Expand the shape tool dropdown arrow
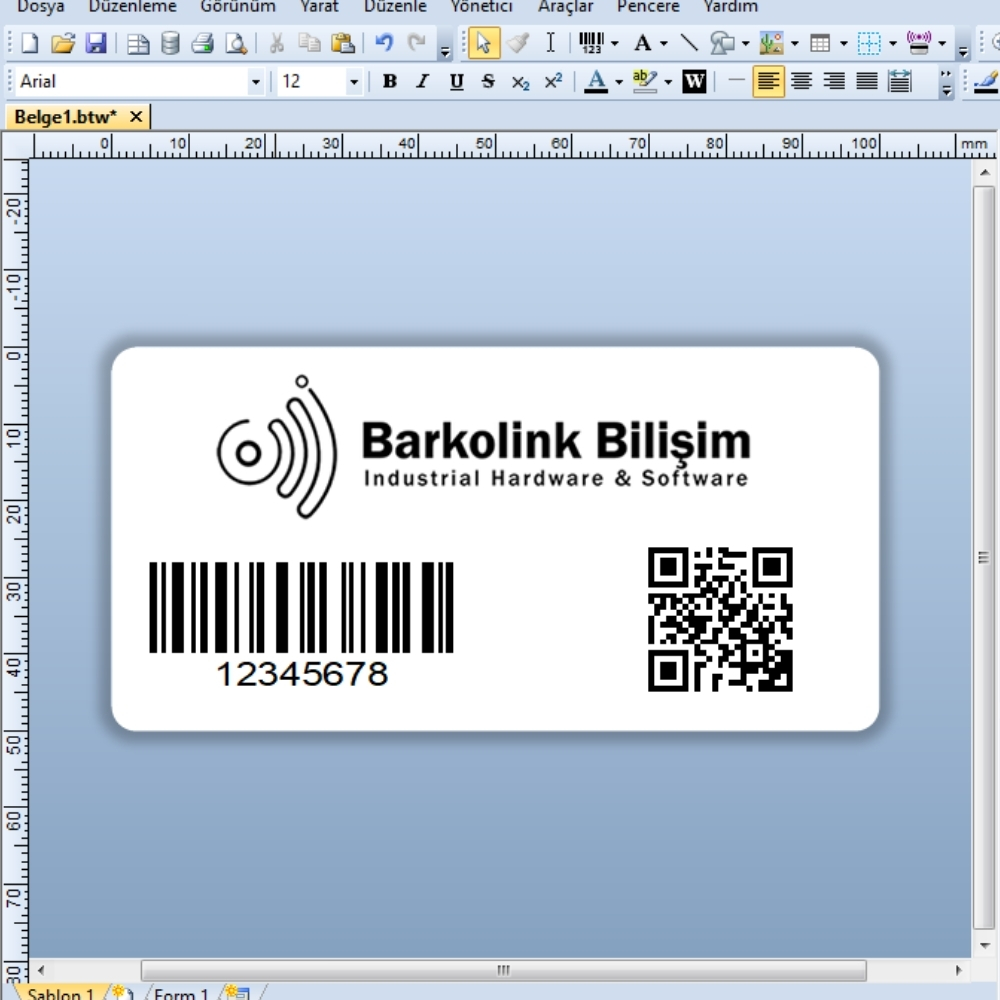 (x=745, y=44)
